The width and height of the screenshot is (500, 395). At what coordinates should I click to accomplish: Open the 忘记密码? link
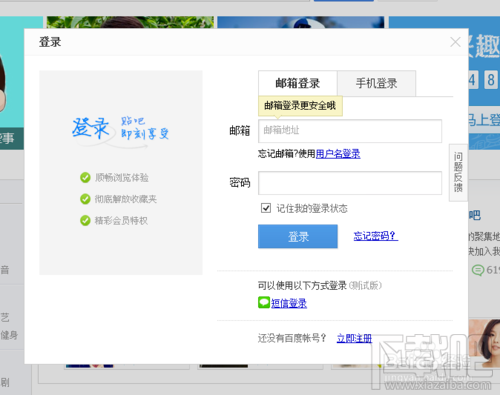(x=376, y=236)
